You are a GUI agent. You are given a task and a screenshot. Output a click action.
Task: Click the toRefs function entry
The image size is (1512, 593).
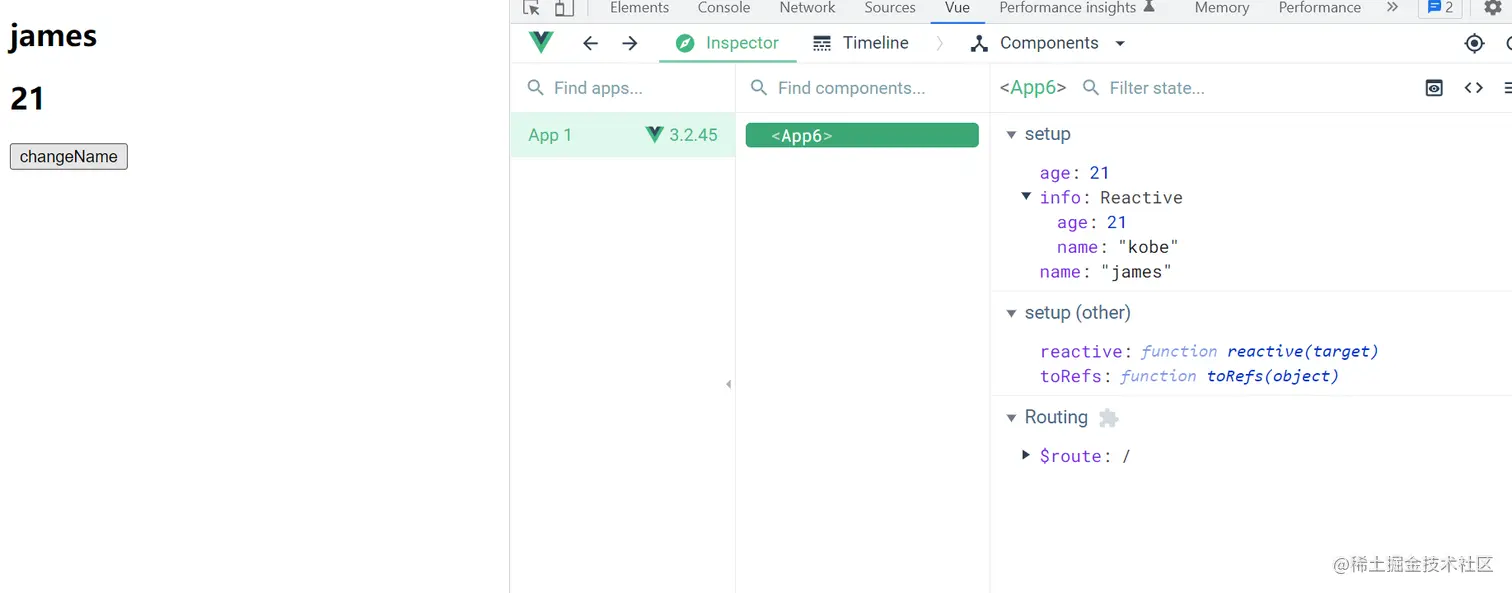coord(1189,376)
